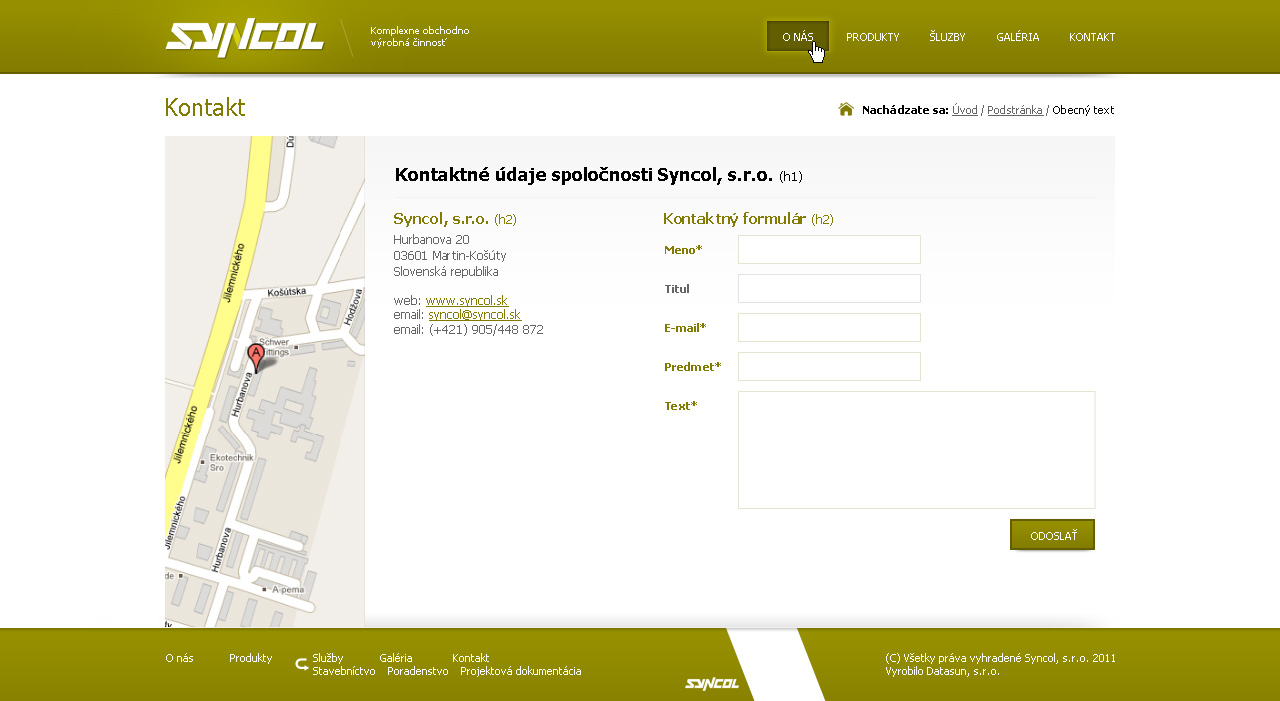Viewport: 1280px width, 701px height.
Task: Click the home icon in breadcrumb
Action: click(846, 109)
